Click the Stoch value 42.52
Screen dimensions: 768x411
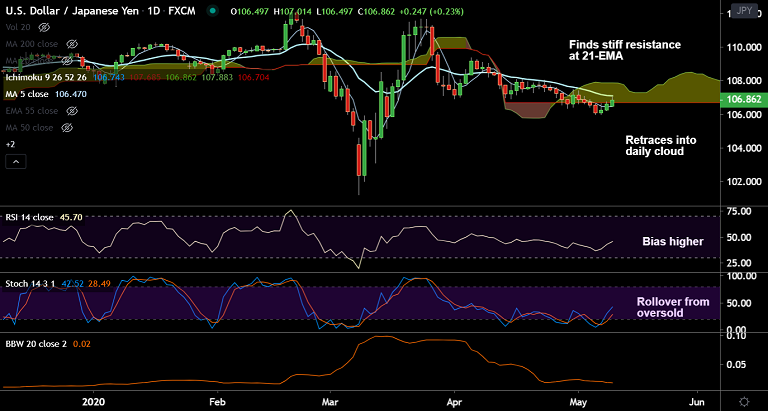(72, 284)
